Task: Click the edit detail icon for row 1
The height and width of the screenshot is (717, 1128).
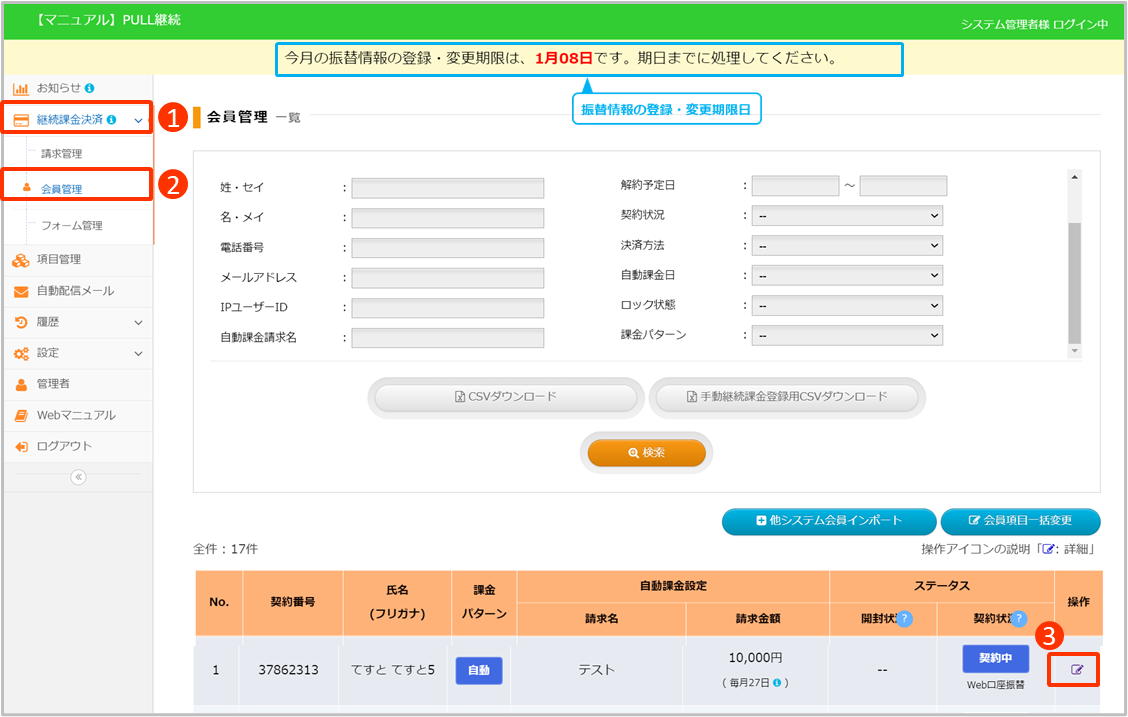Action: click(1077, 669)
